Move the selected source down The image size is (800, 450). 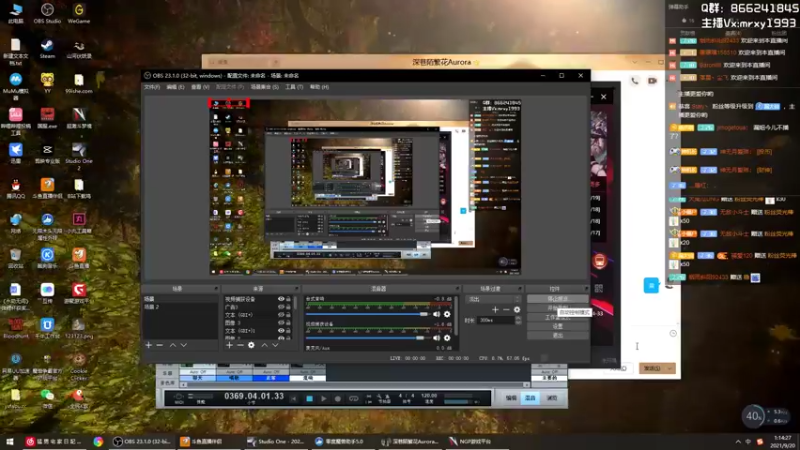coord(275,345)
